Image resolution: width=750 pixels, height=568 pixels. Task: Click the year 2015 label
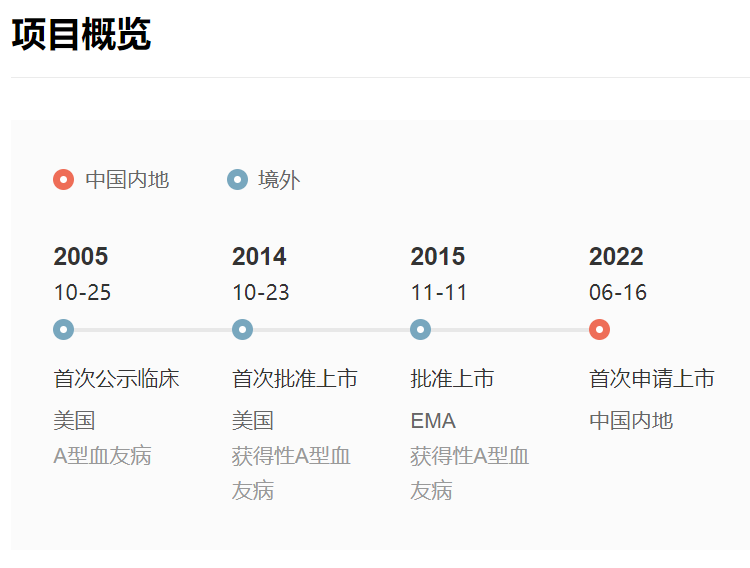(x=438, y=256)
